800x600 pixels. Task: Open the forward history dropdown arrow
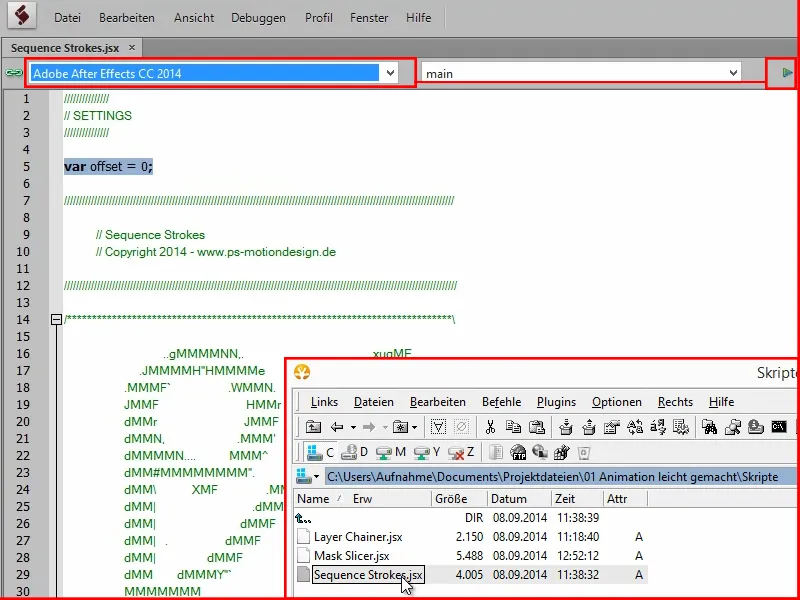click(x=385, y=427)
